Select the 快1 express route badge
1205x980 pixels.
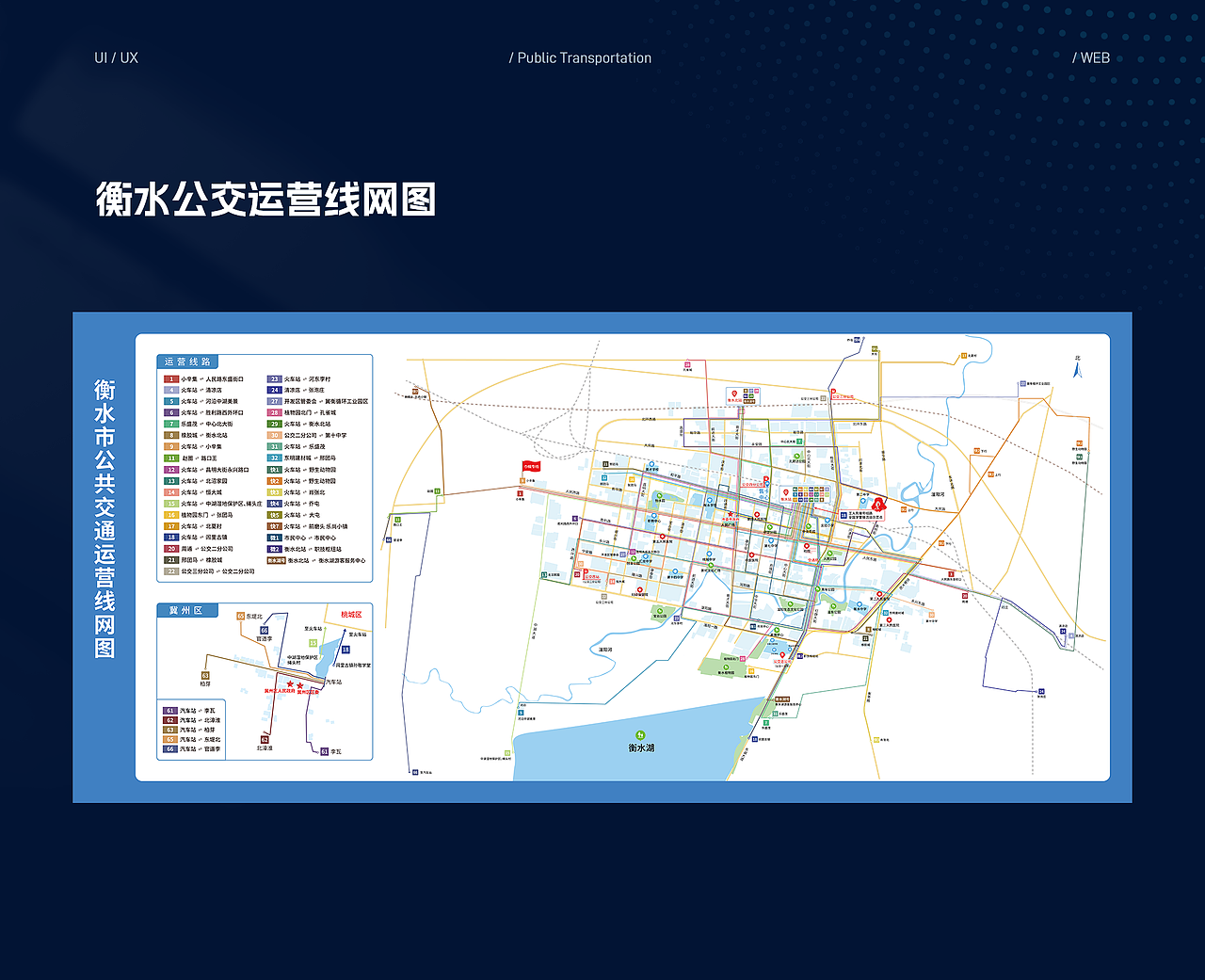tap(275, 470)
